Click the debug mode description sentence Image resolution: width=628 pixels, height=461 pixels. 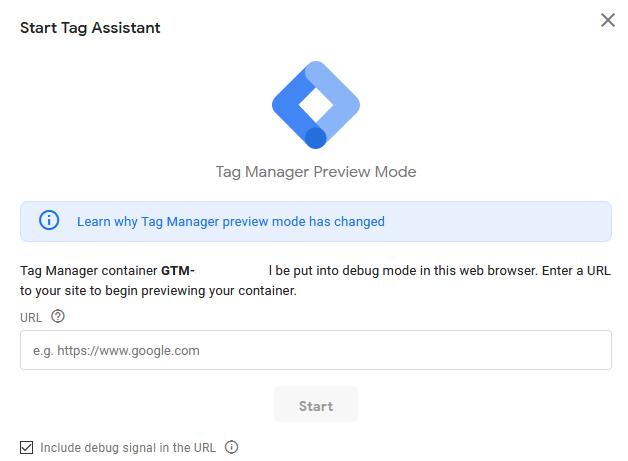440,271
